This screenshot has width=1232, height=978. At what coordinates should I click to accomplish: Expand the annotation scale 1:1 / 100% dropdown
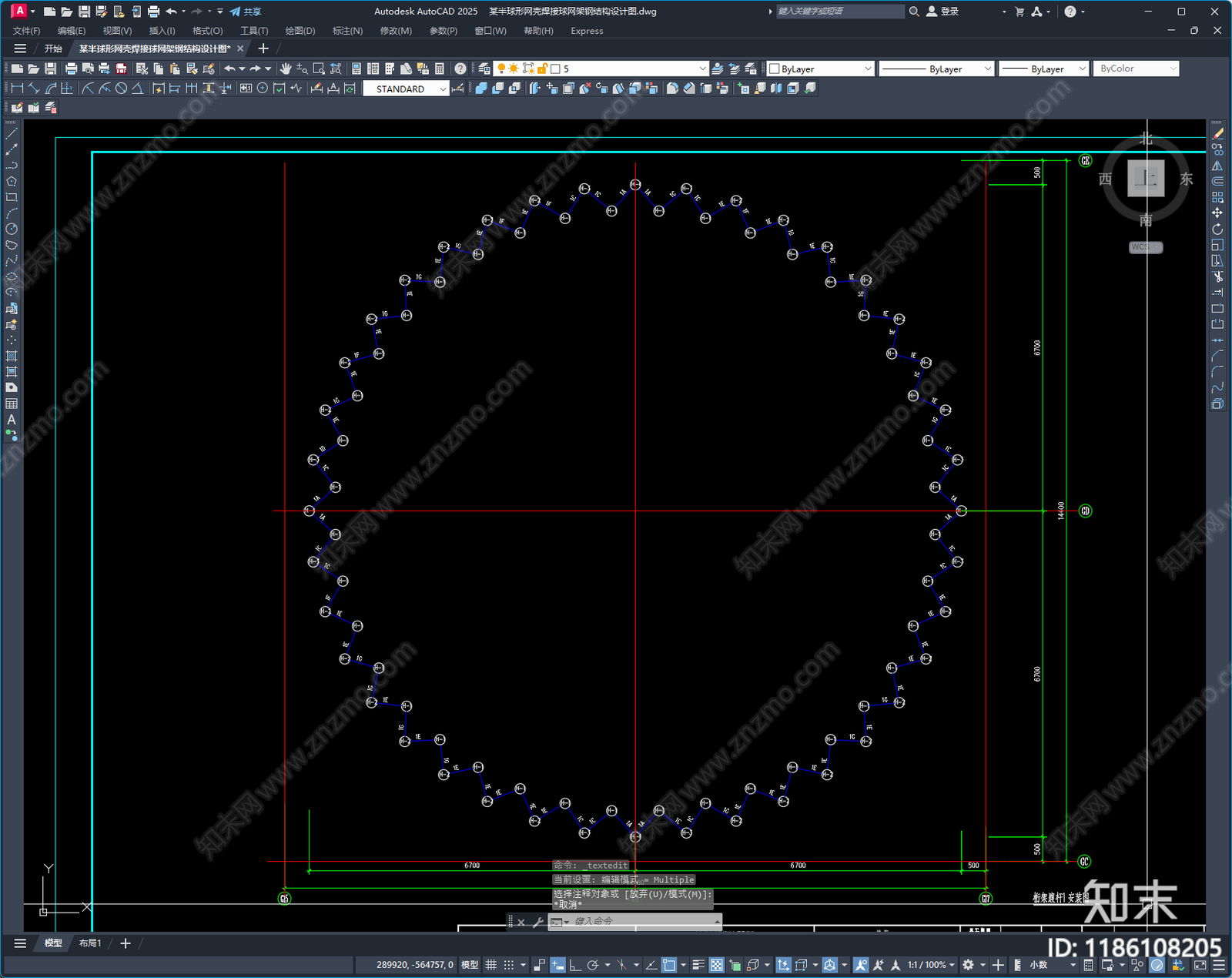click(x=931, y=965)
